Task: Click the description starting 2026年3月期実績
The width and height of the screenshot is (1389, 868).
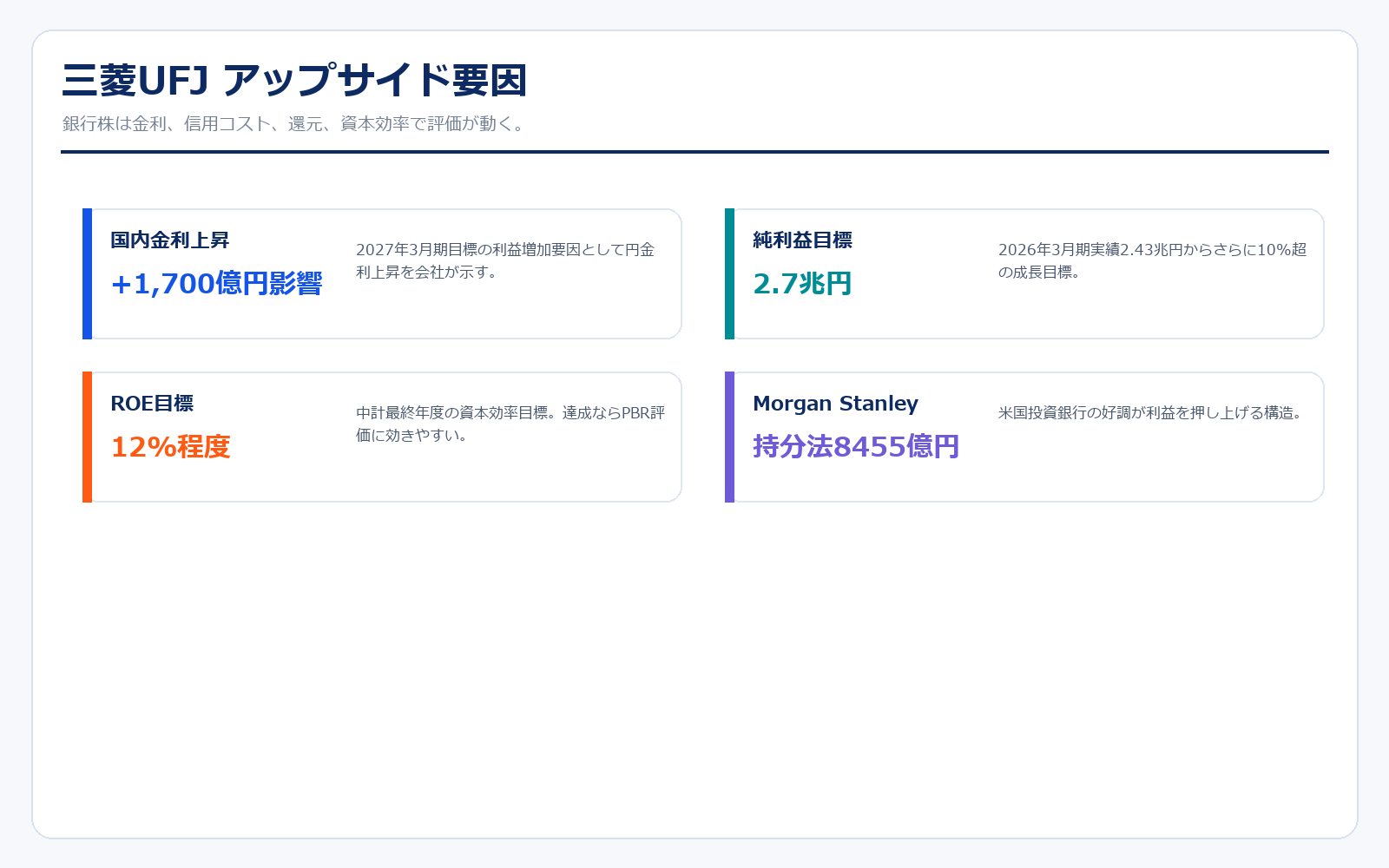Action: point(1152,260)
